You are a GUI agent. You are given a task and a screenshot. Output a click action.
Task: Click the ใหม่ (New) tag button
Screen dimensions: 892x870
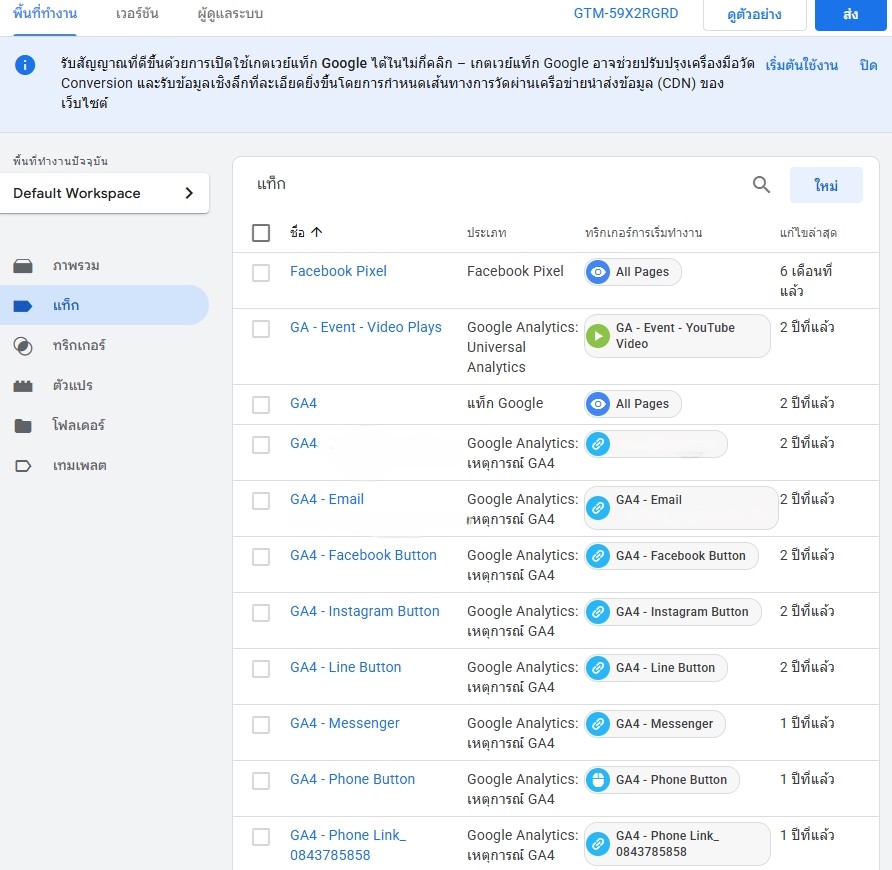tap(826, 185)
